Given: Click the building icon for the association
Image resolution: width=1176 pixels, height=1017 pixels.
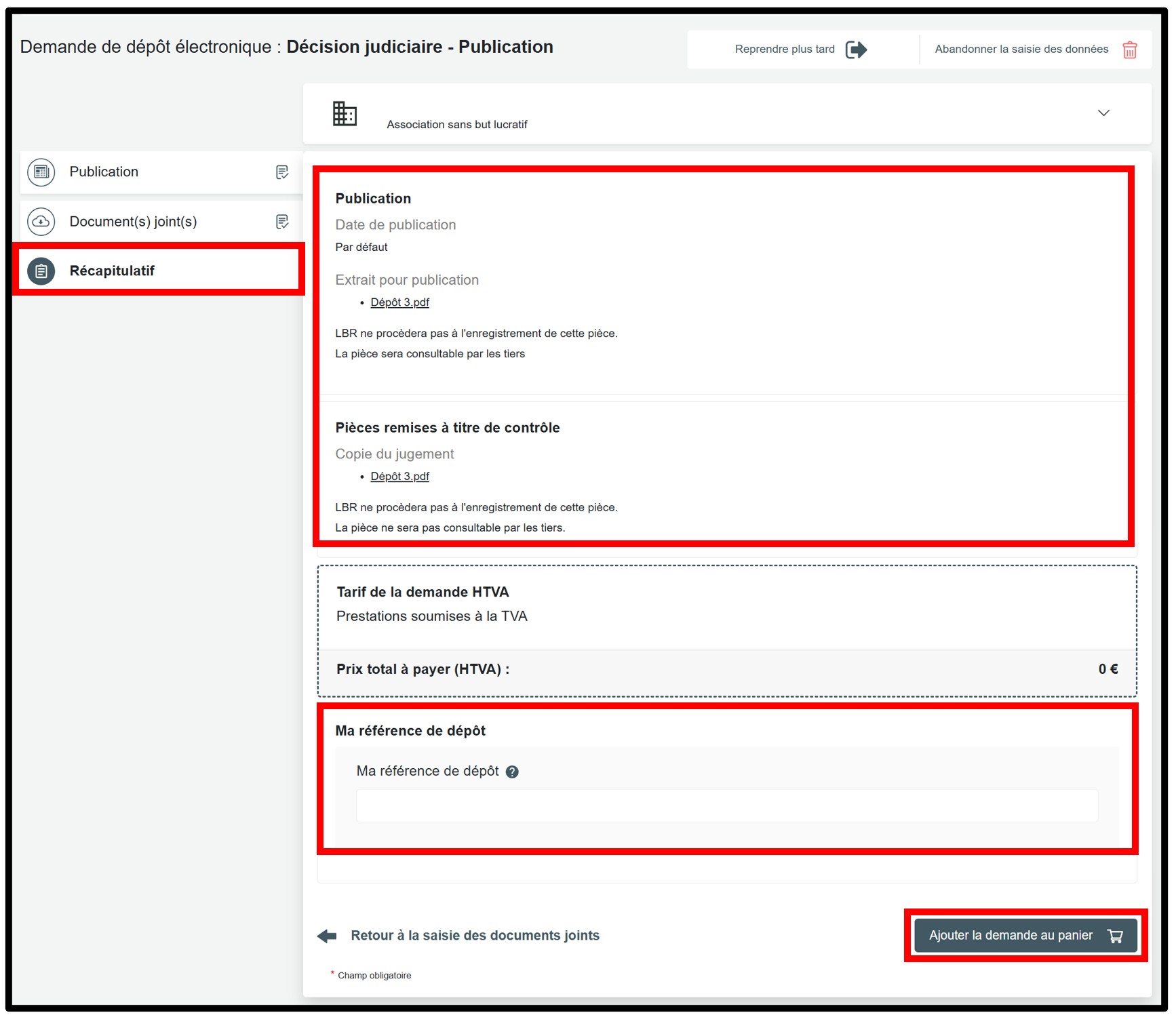Looking at the screenshot, I should coord(345,113).
